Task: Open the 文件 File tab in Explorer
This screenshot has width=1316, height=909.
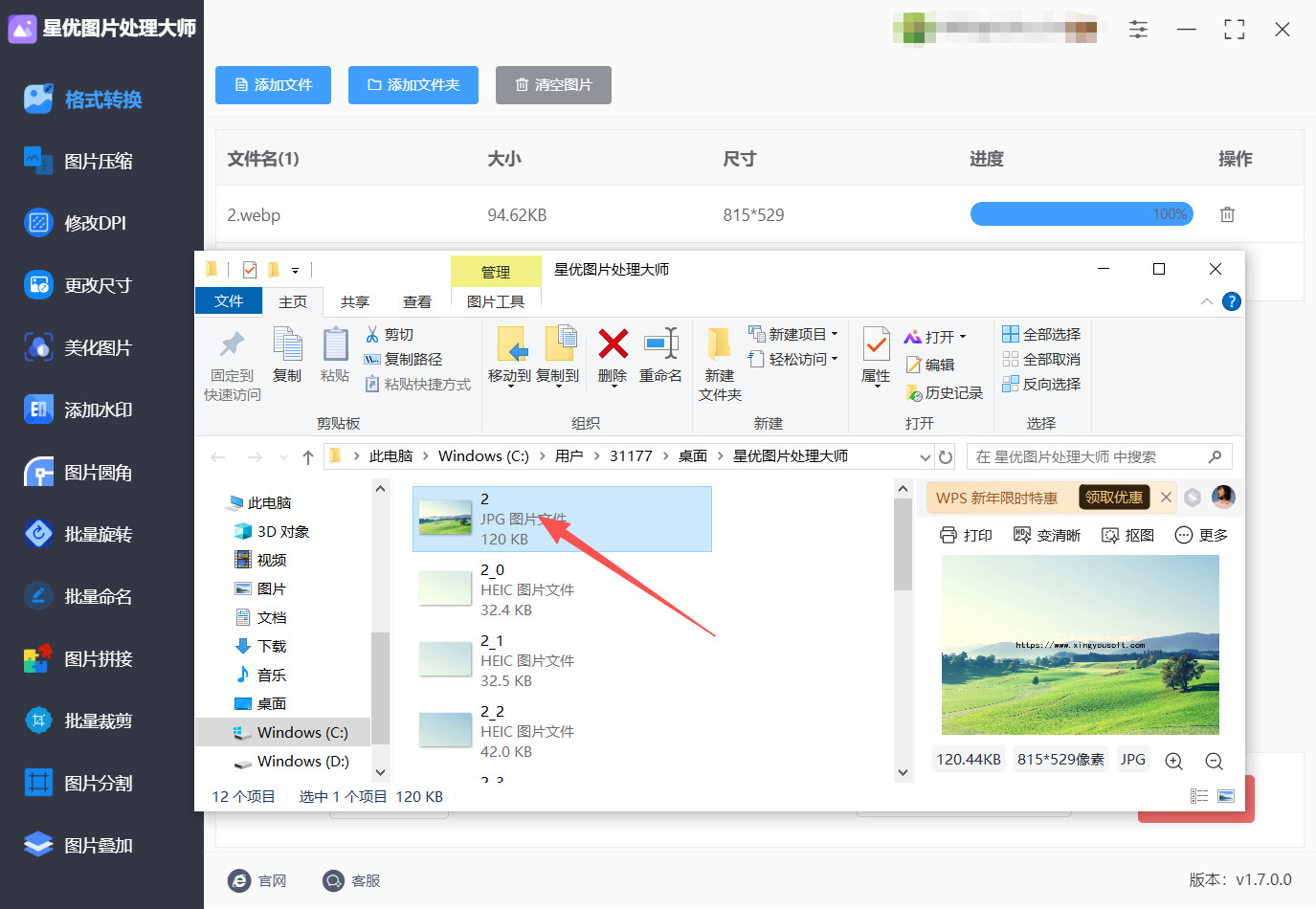Action: click(229, 301)
